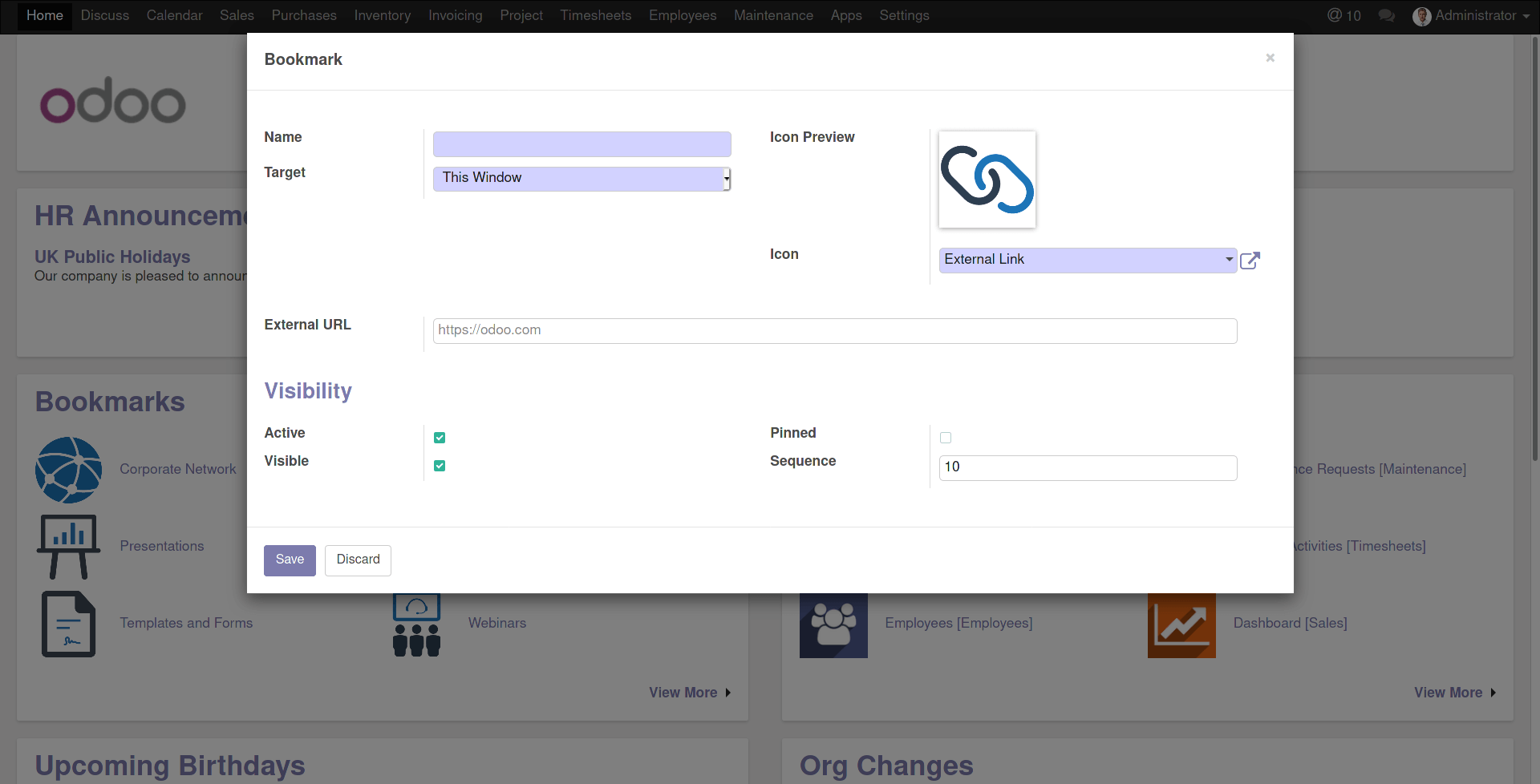Open icon record via external link arrow
Image resolution: width=1540 pixels, height=784 pixels.
(x=1250, y=261)
